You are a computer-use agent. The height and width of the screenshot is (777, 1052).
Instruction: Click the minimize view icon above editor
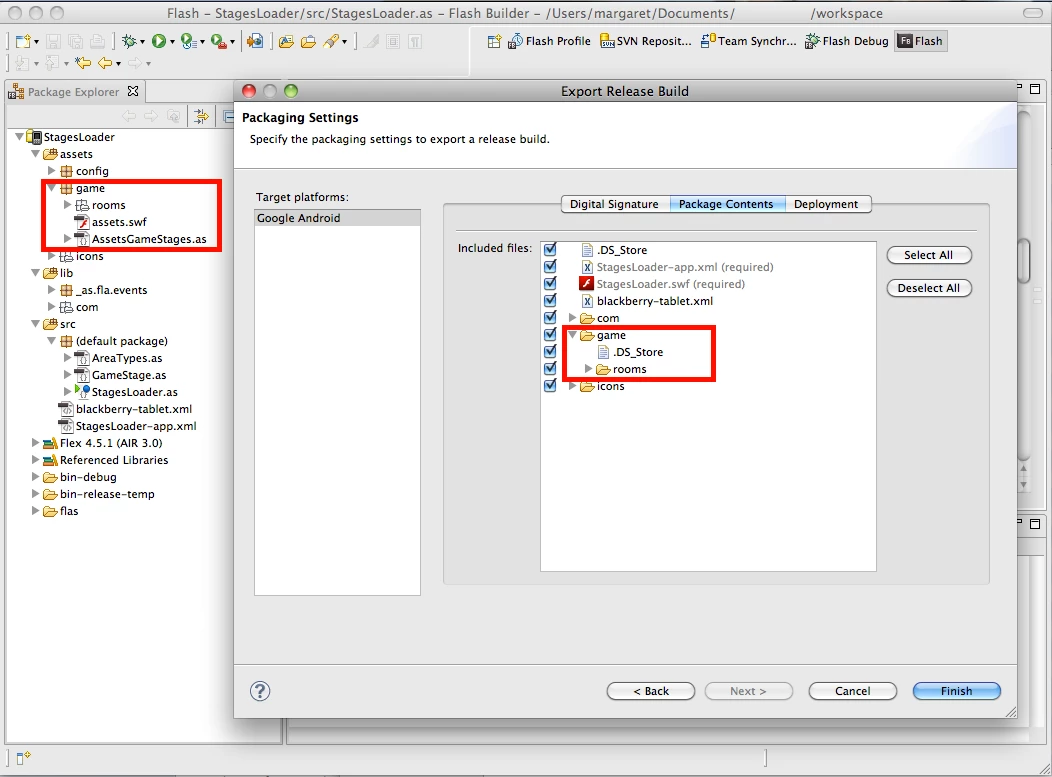[1019, 87]
